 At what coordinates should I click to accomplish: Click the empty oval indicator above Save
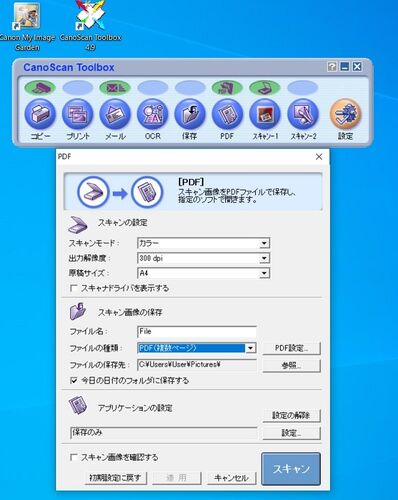tap(190, 88)
